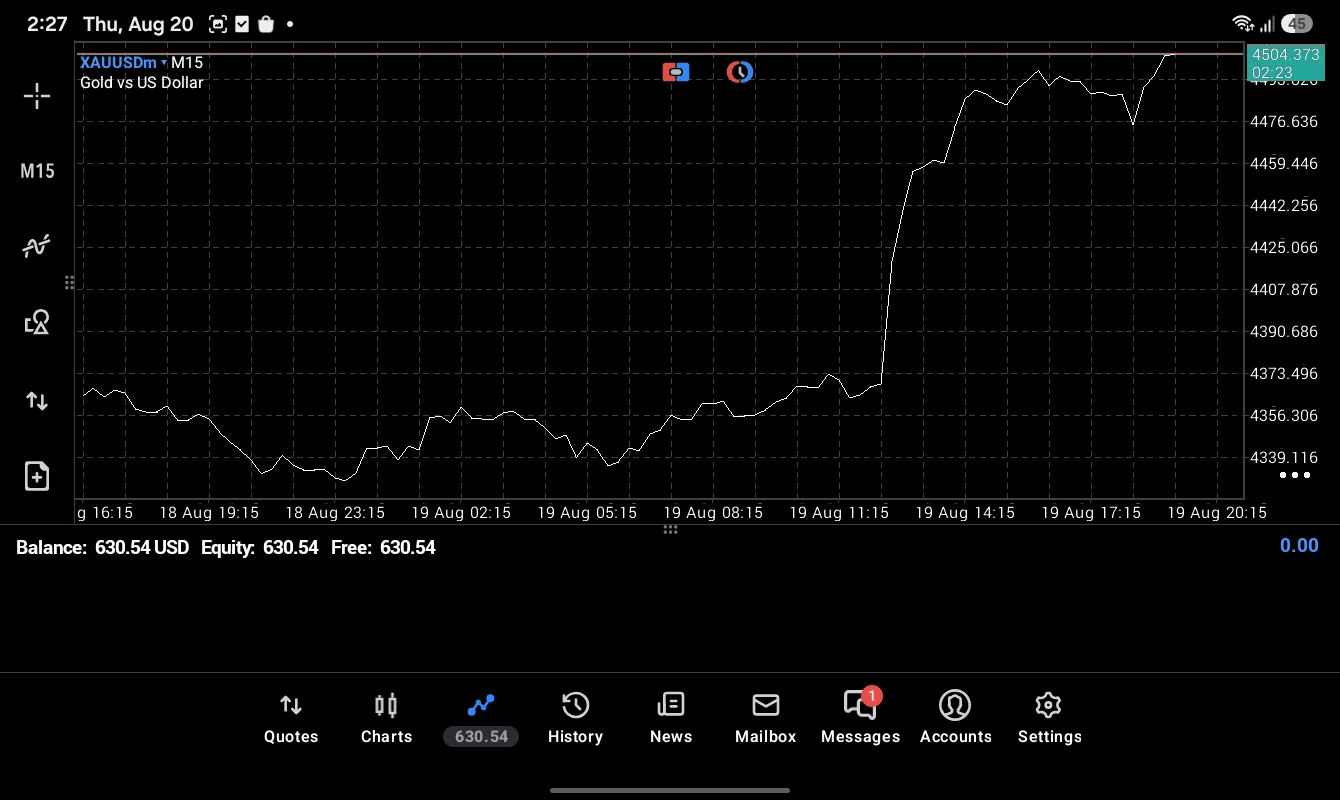Open the News tab
Viewport: 1340px width, 800px height.
tap(671, 719)
